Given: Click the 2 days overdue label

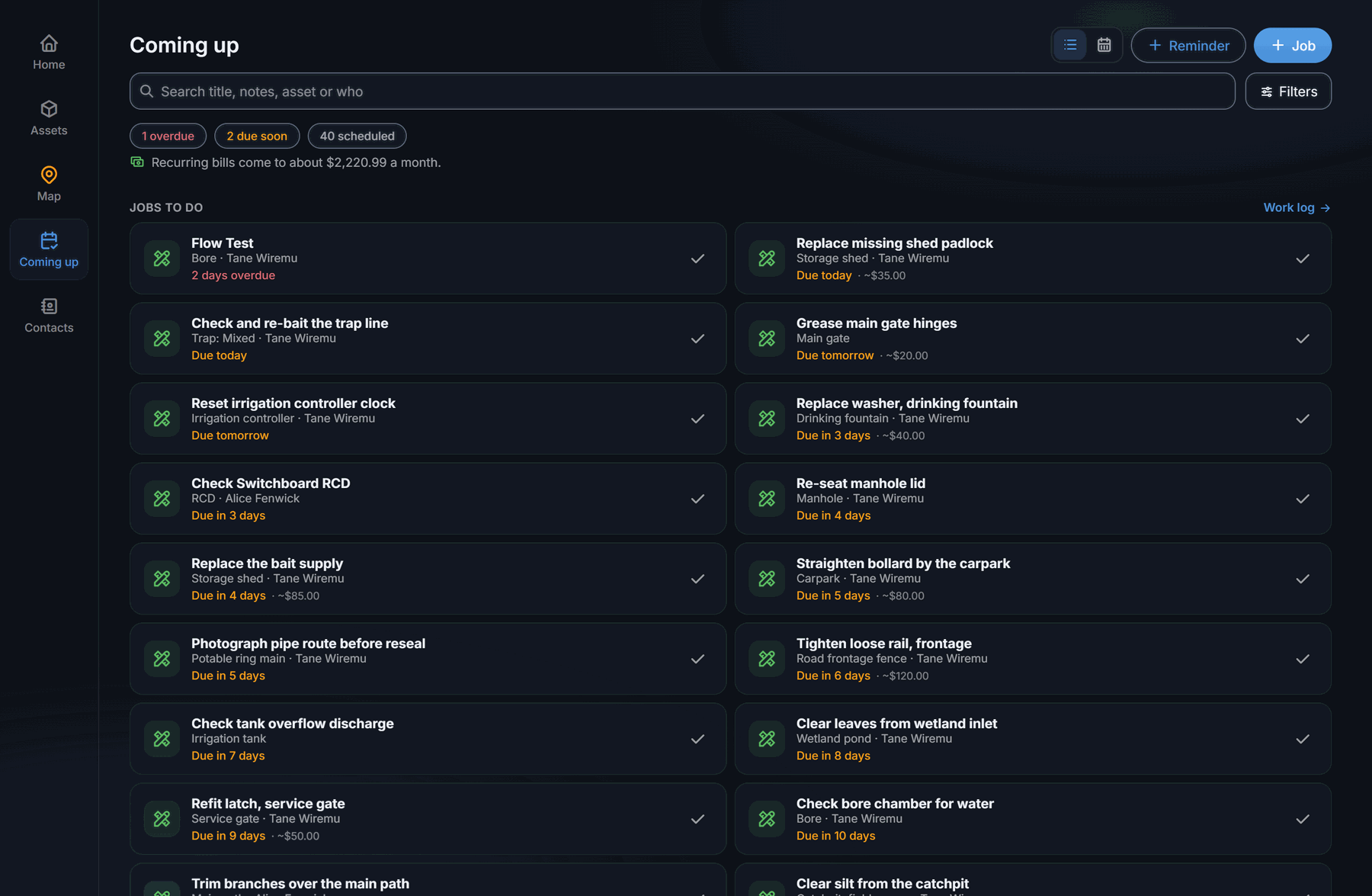Looking at the screenshot, I should click(x=233, y=275).
